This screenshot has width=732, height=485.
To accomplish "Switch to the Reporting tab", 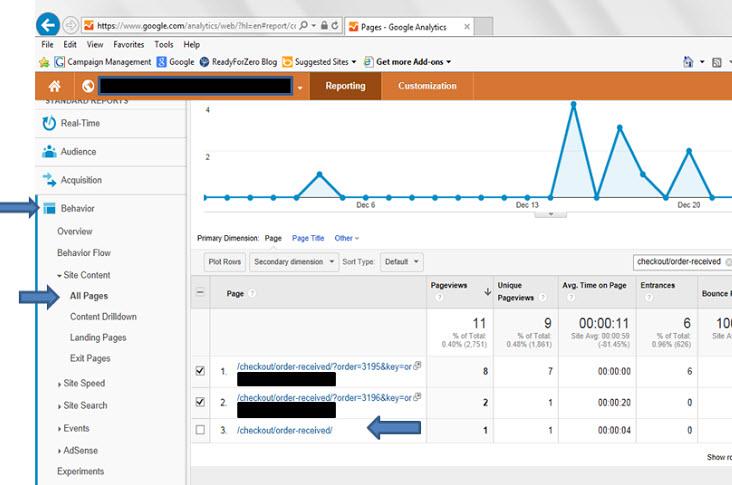I will coord(345,86).
